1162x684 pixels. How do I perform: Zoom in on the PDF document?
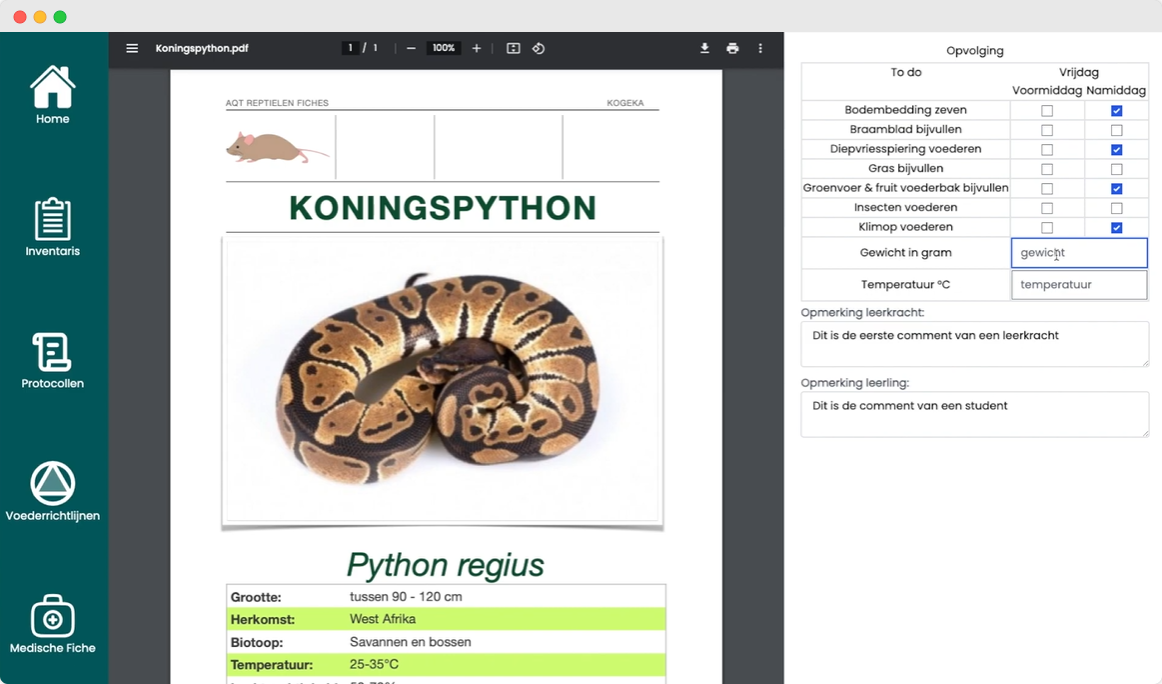[476, 47]
